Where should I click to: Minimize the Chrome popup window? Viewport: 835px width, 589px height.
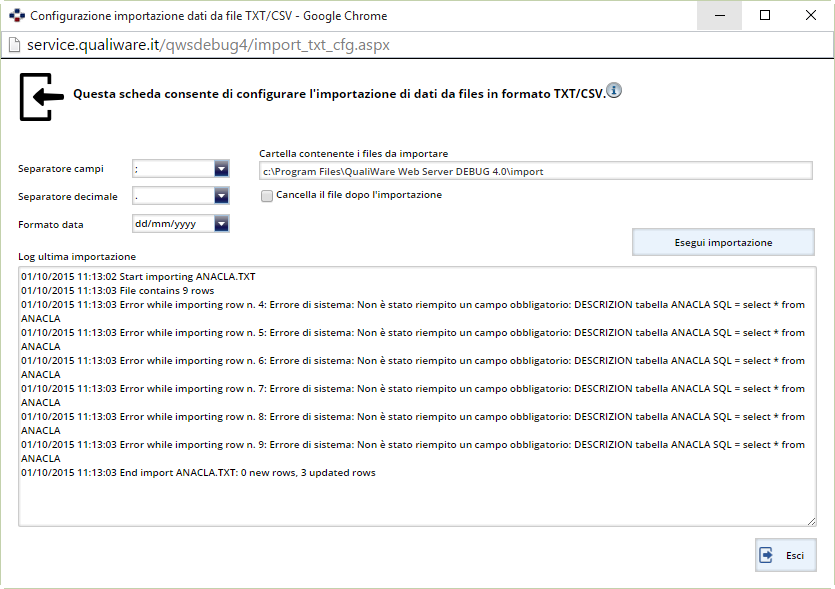tap(719, 16)
